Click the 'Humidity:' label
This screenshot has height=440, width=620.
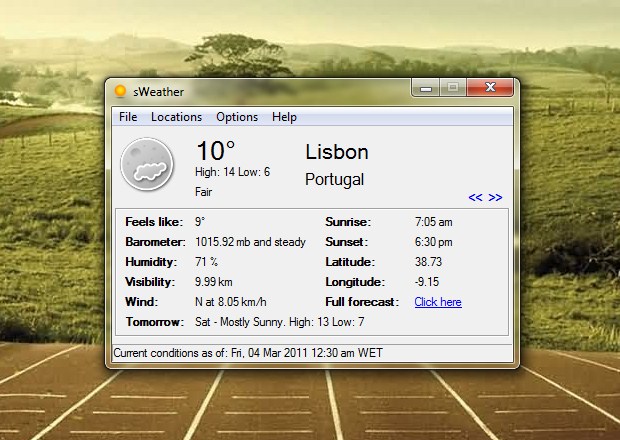[151, 262]
